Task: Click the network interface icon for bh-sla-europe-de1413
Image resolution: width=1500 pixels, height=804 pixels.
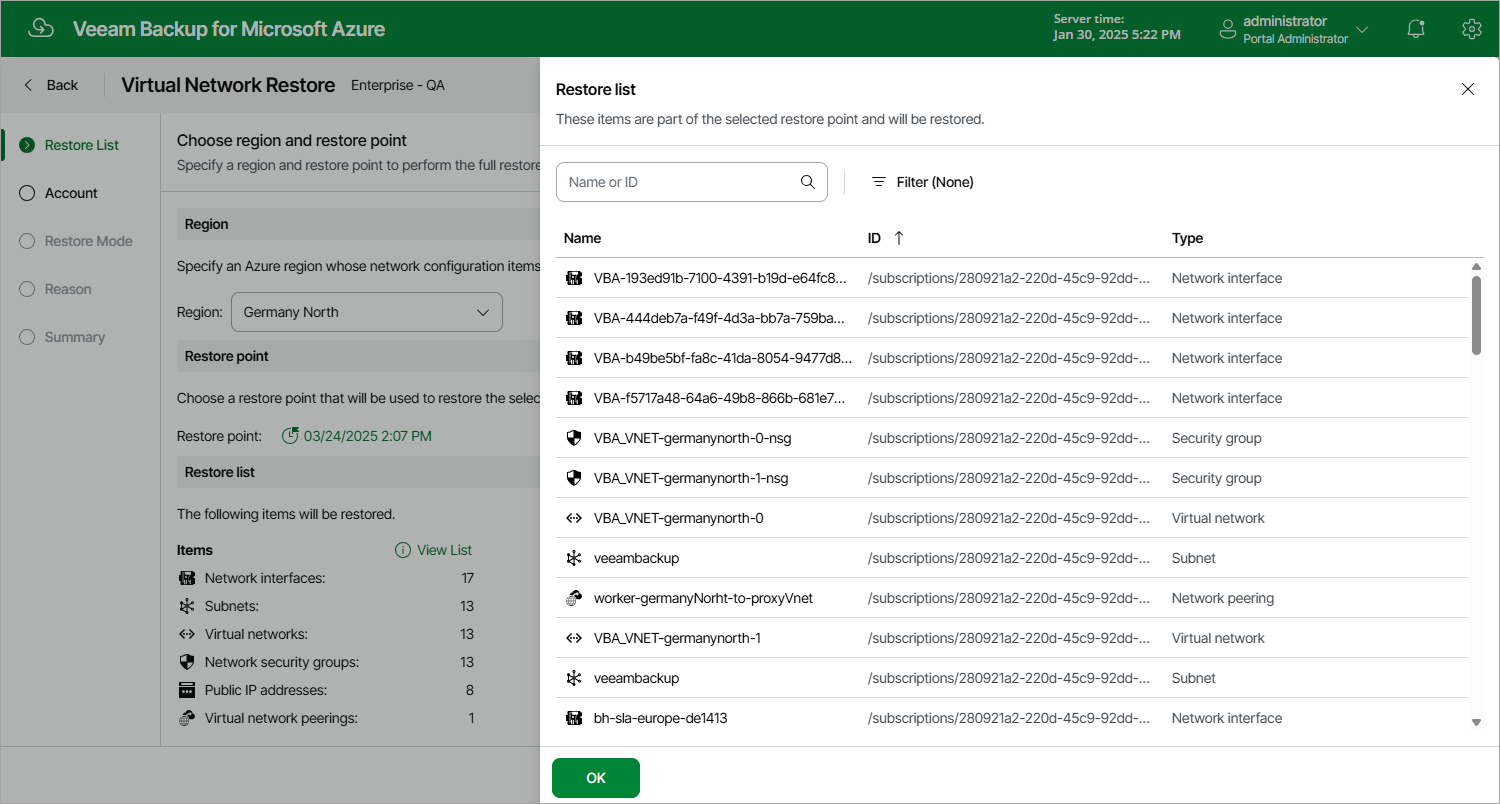Action: 574,718
